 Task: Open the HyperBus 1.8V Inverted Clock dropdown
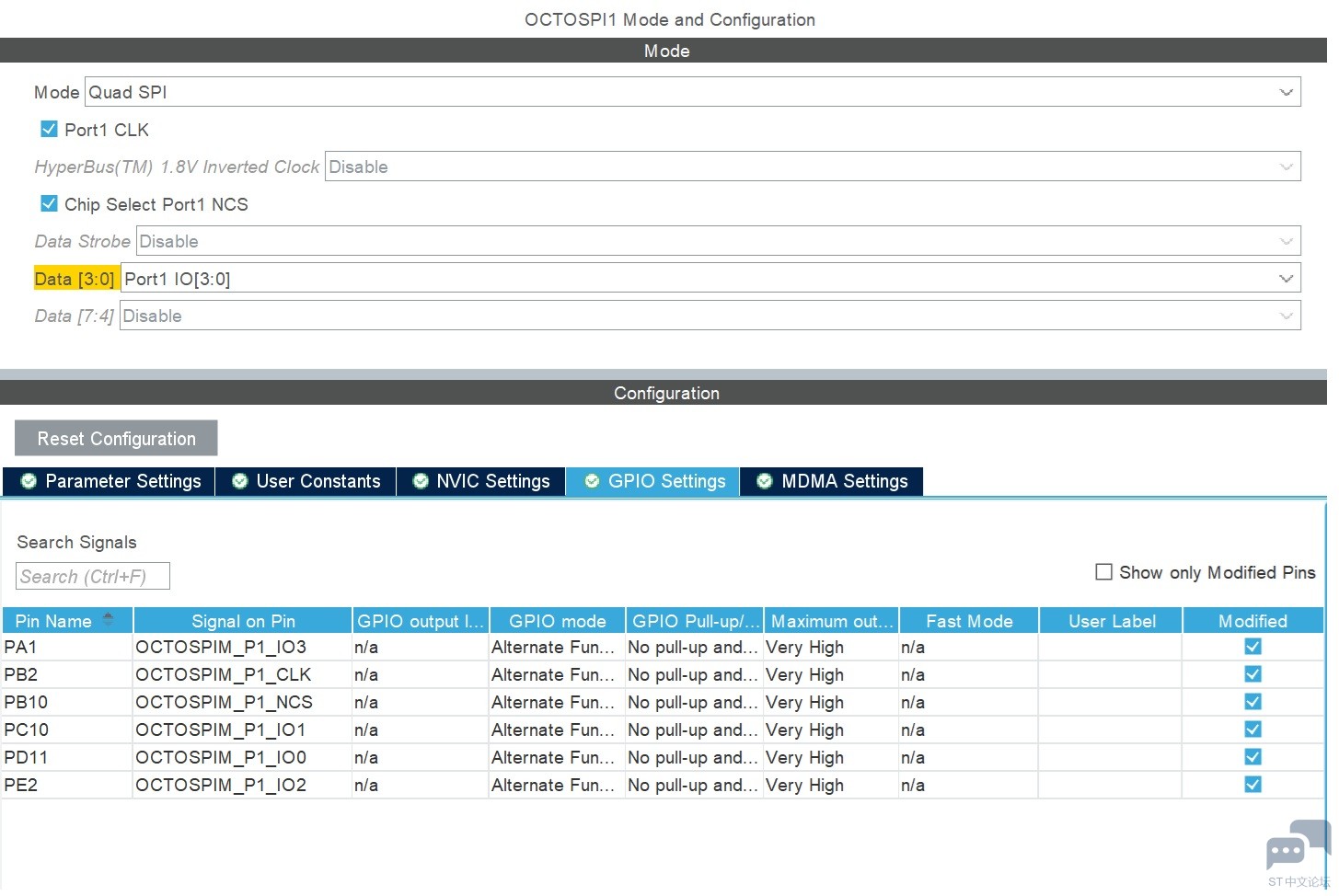812,167
